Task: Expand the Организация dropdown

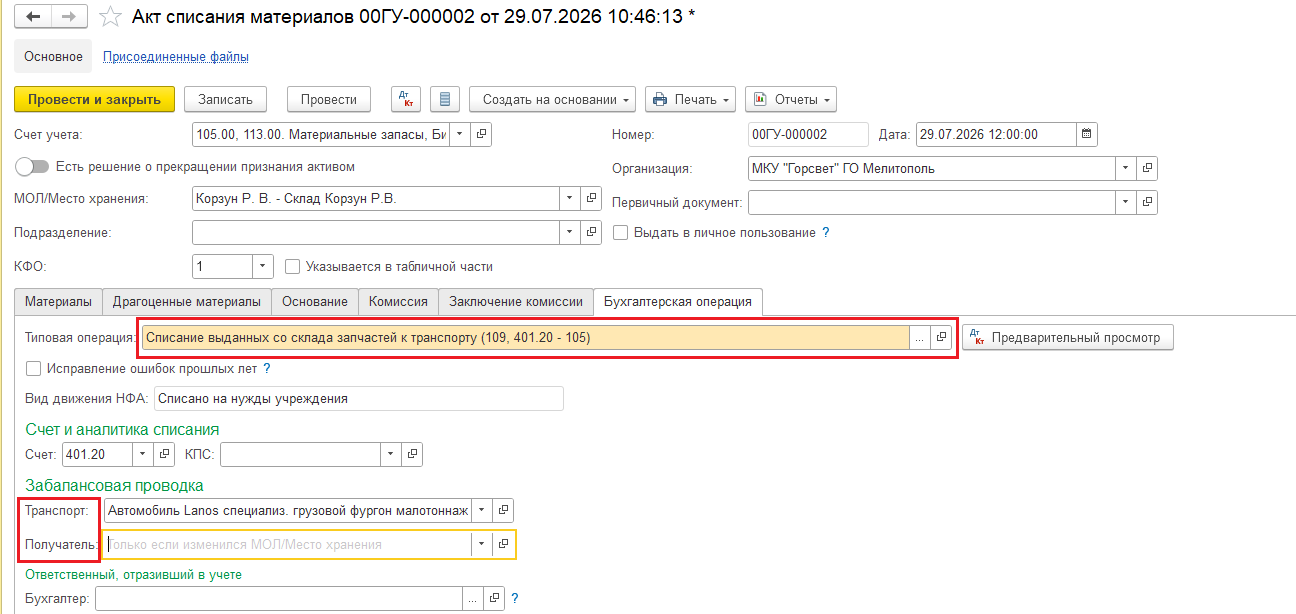Action: [x=1126, y=168]
